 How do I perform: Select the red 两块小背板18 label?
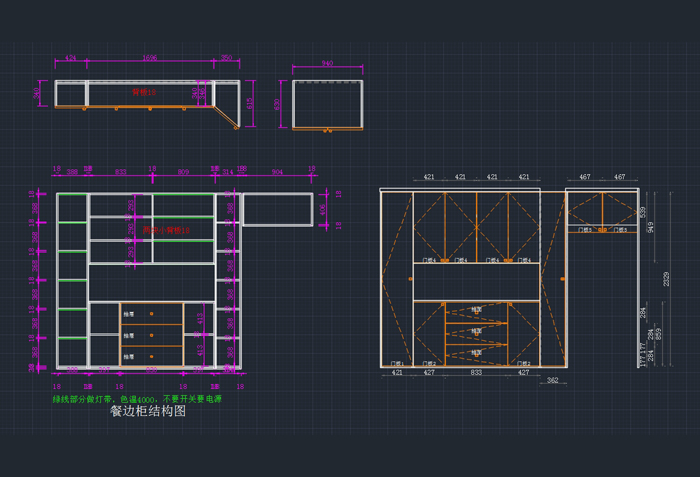[x=166, y=230]
